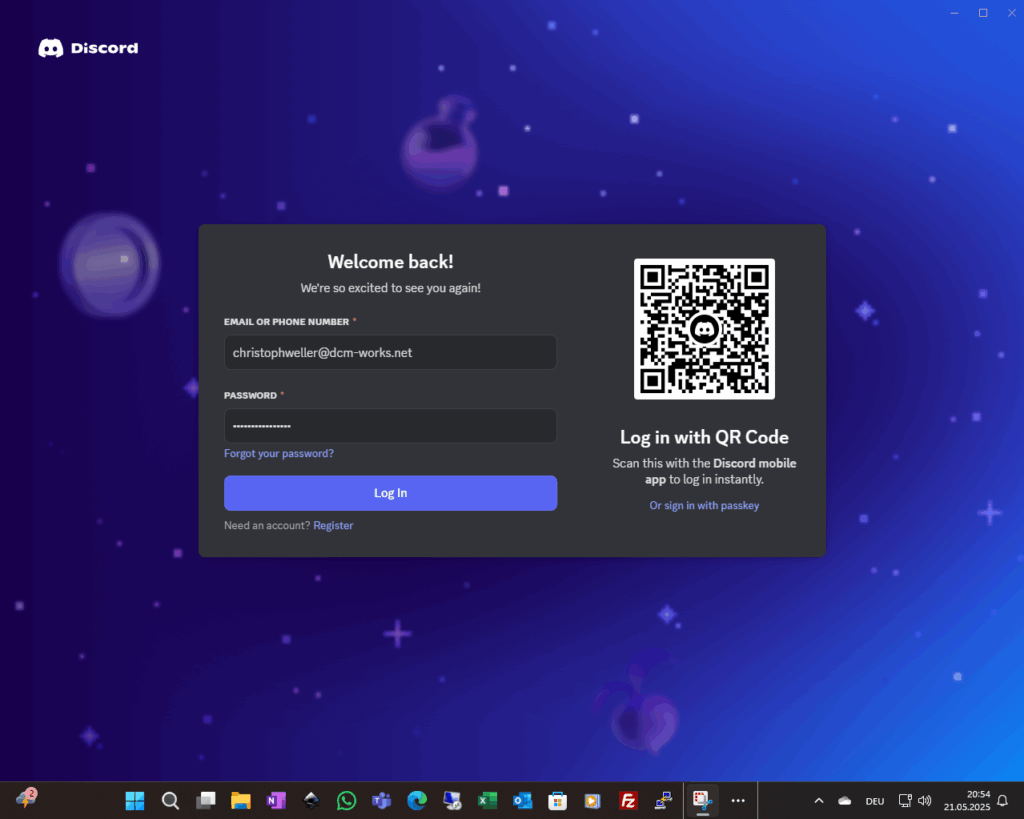Maximize the Discord window
This screenshot has width=1024, height=819.
pyautogui.click(x=983, y=13)
